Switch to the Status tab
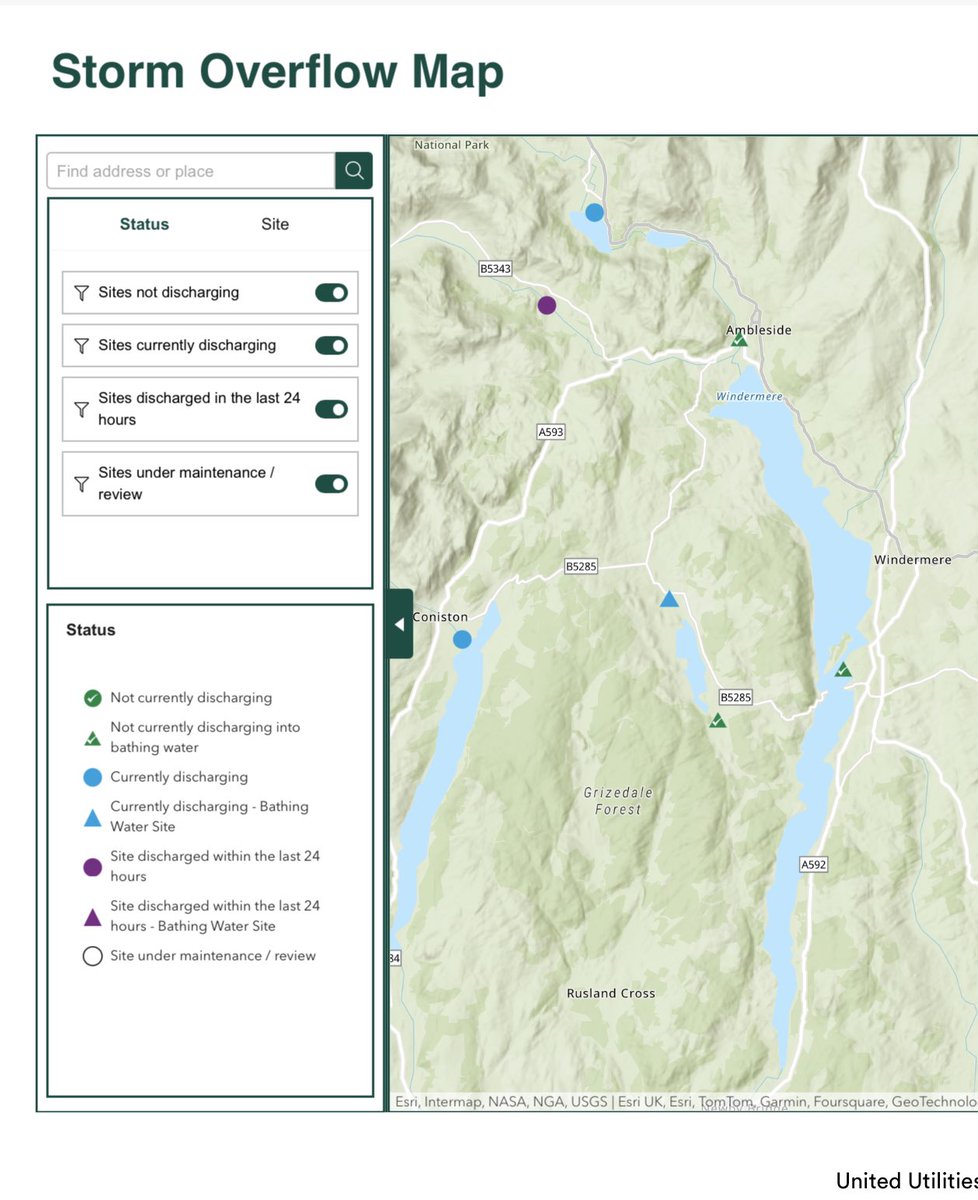Image resolution: width=978 pixels, height=1200 pixels. (144, 224)
